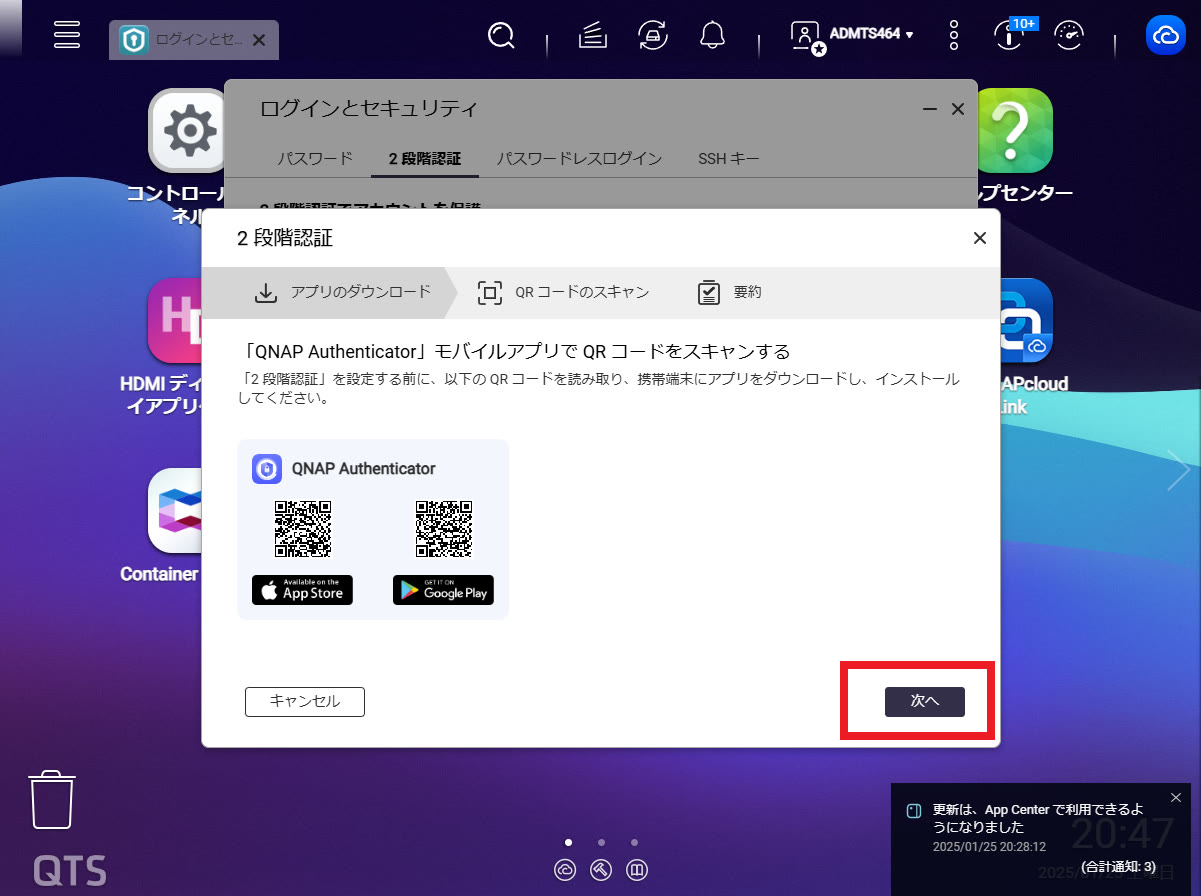Close the 2 段階認証 dialog

click(x=980, y=238)
